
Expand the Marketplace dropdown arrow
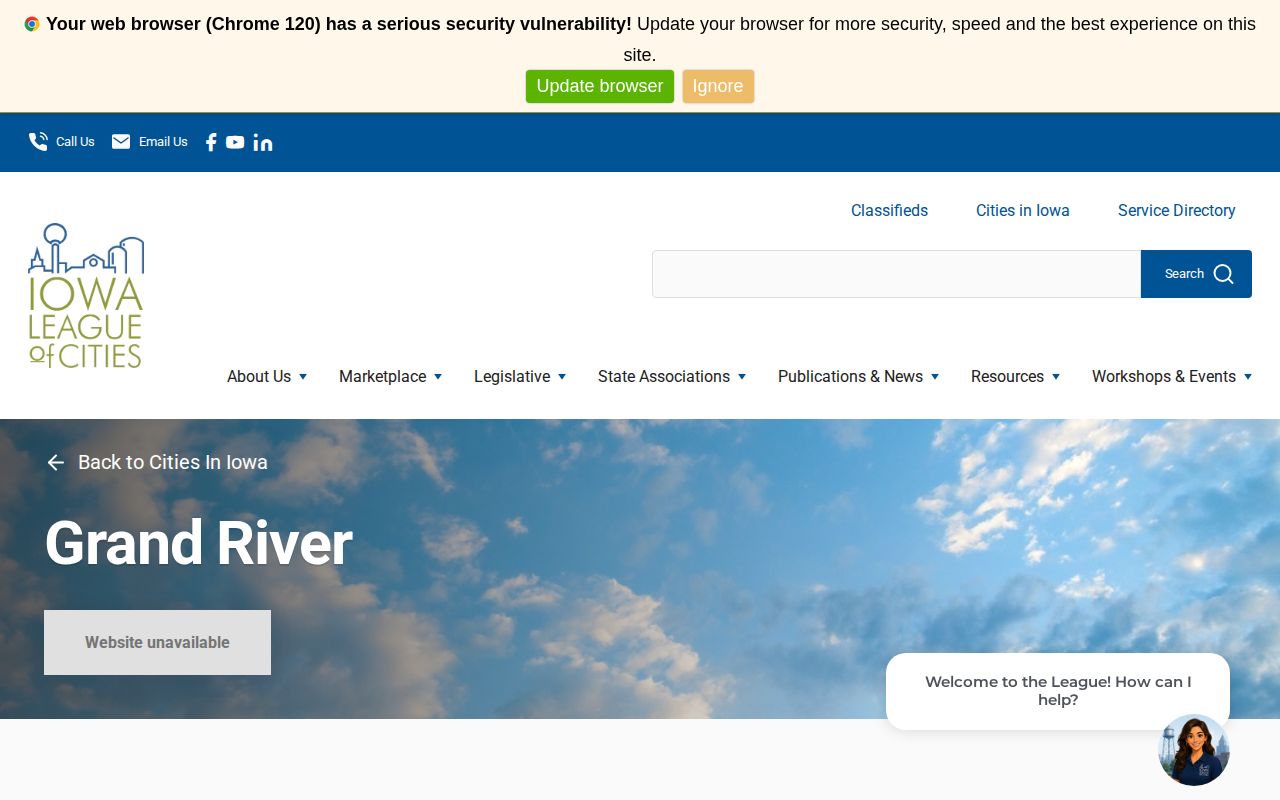[x=438, y=377]
